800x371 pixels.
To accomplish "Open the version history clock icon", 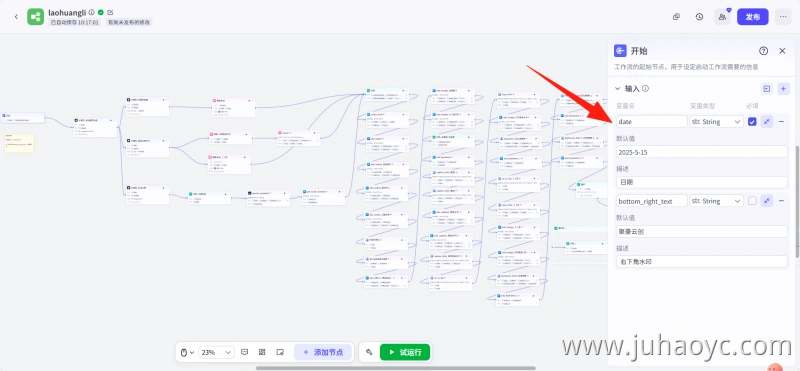I will 699,17.
